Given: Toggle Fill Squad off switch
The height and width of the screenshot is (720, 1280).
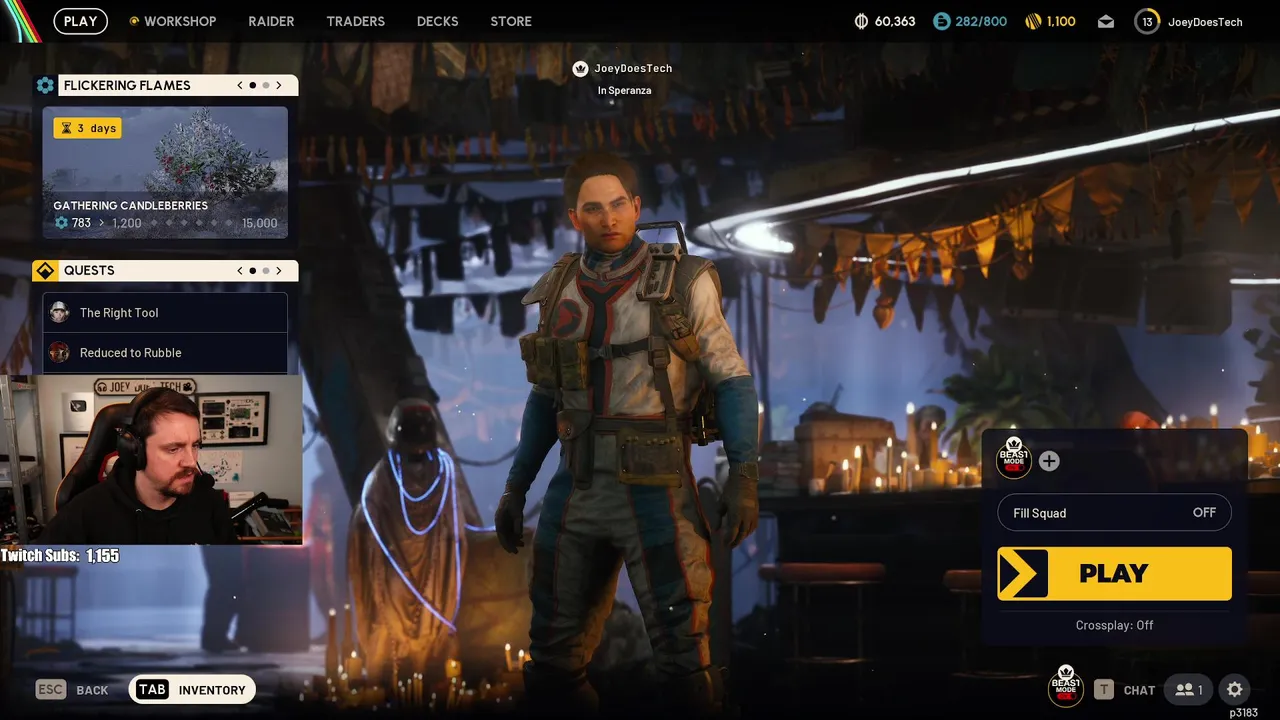Looking at the screenshot, I should [x=1114, y=513].
